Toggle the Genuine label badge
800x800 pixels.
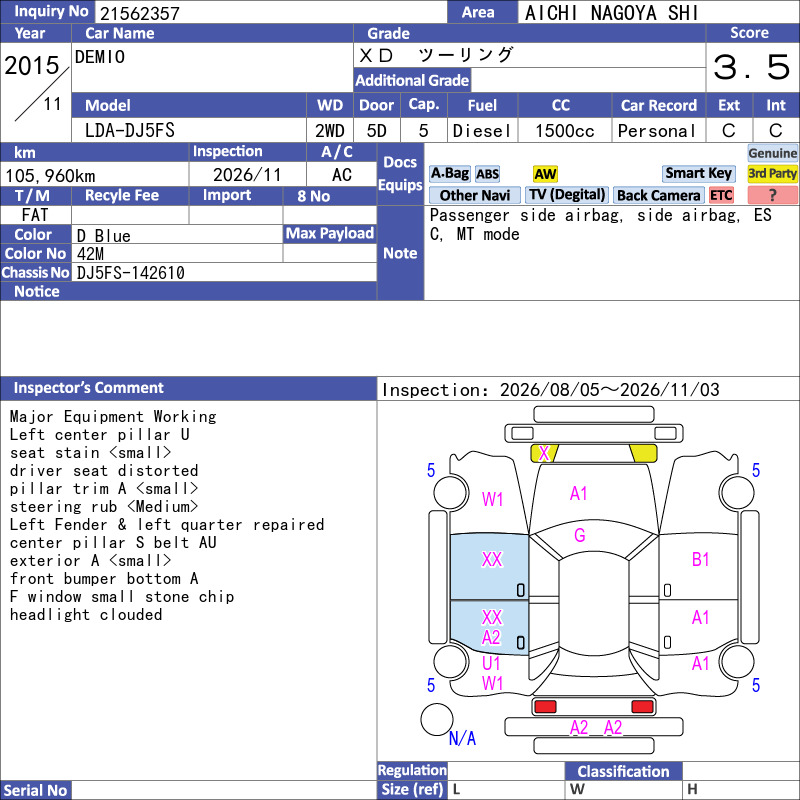772,153
